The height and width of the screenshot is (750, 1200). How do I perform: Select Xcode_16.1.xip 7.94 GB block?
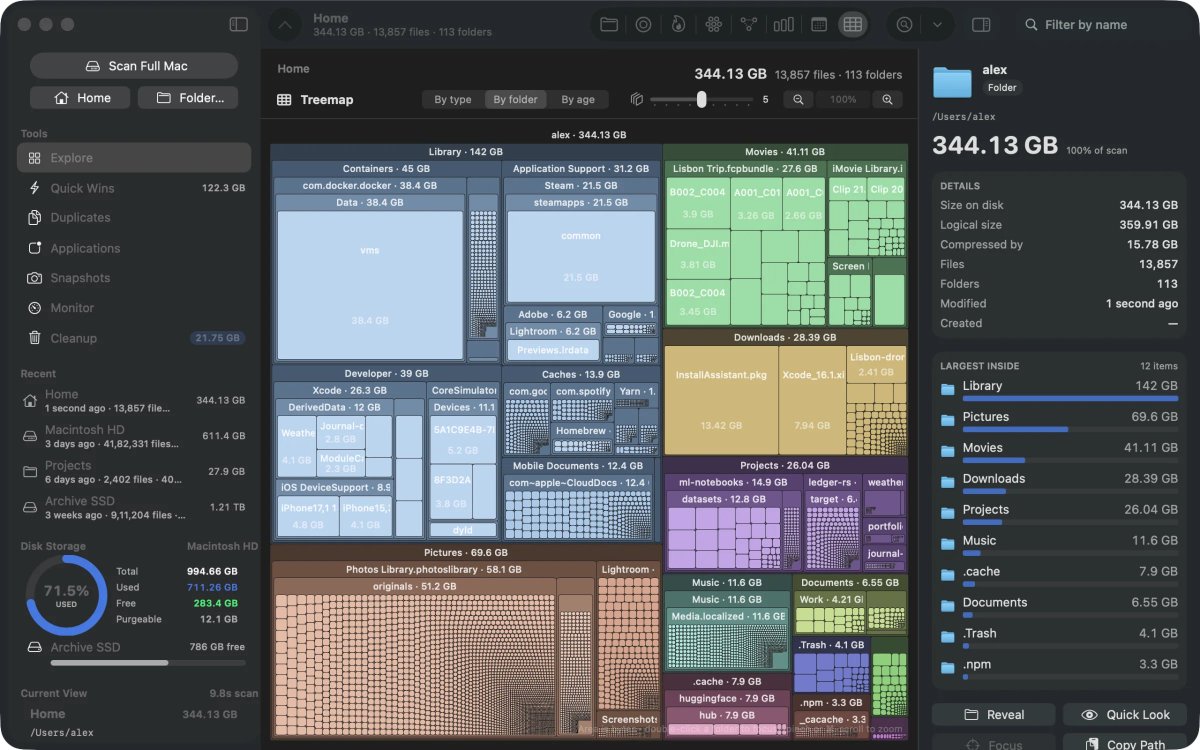[812, 400]
